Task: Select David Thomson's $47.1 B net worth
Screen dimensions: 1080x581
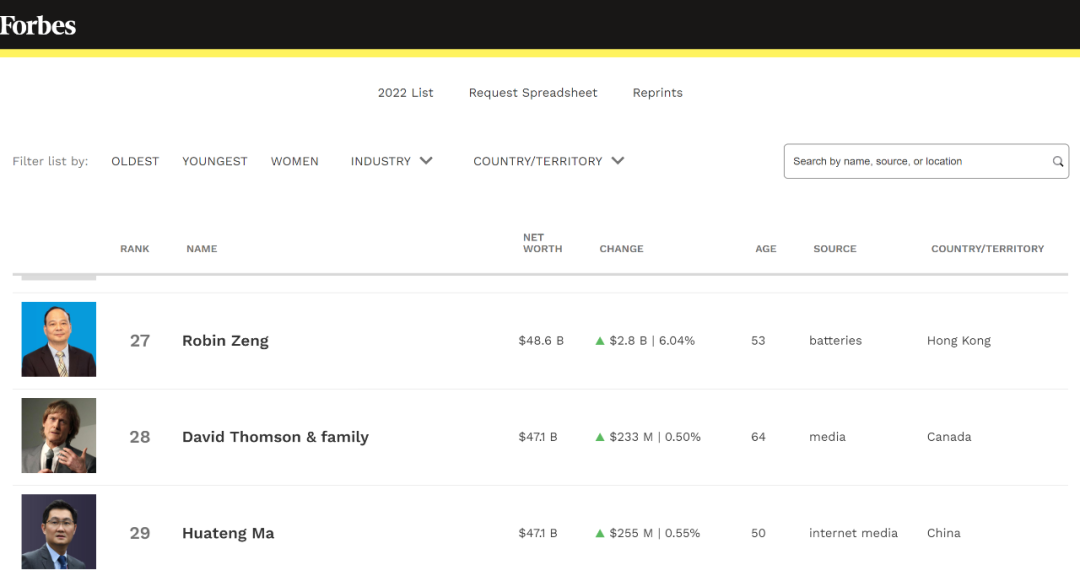Action: click(538, 437)
